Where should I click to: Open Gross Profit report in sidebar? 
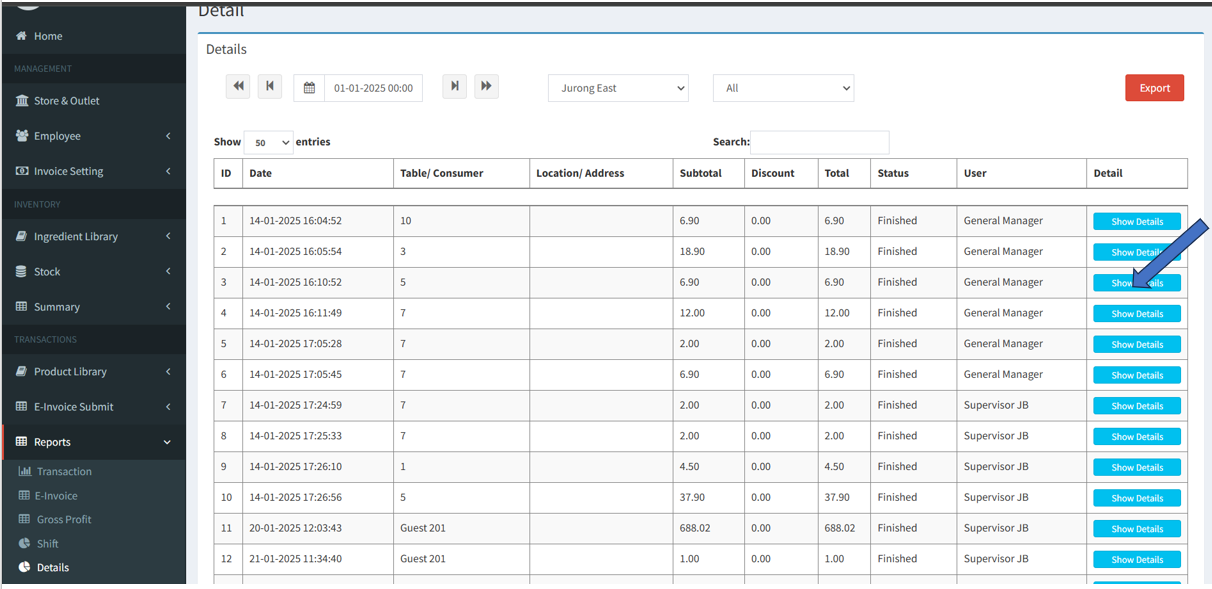pos(64,519)
